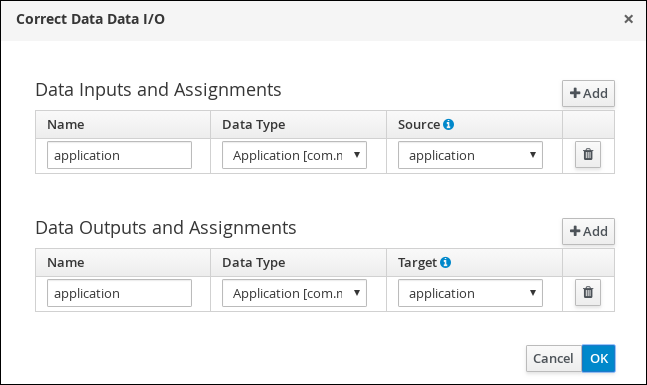Show info tooltip next to Source
The width and height of the screenshot is (647, 385).
click(449, 124)
